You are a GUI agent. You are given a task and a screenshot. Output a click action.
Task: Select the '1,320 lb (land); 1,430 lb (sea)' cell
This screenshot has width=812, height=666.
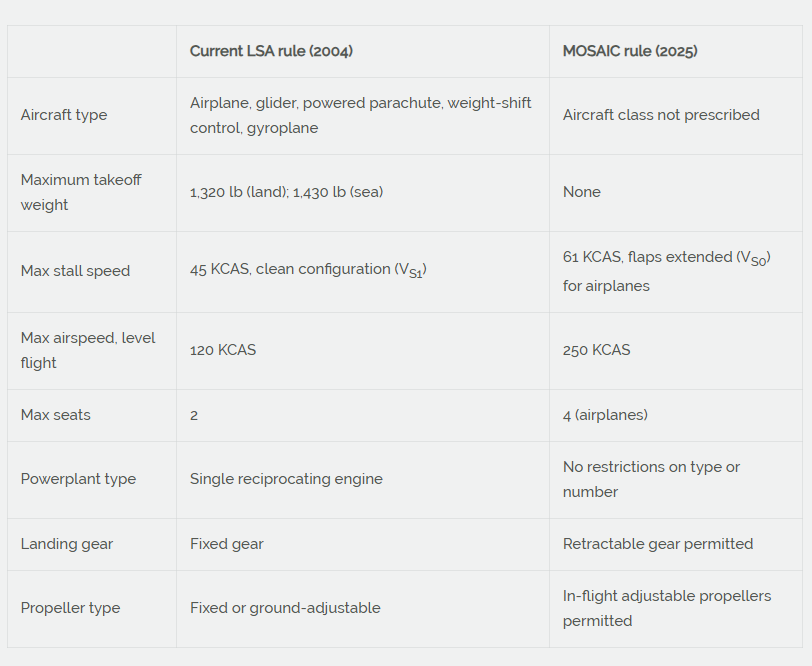286,192
